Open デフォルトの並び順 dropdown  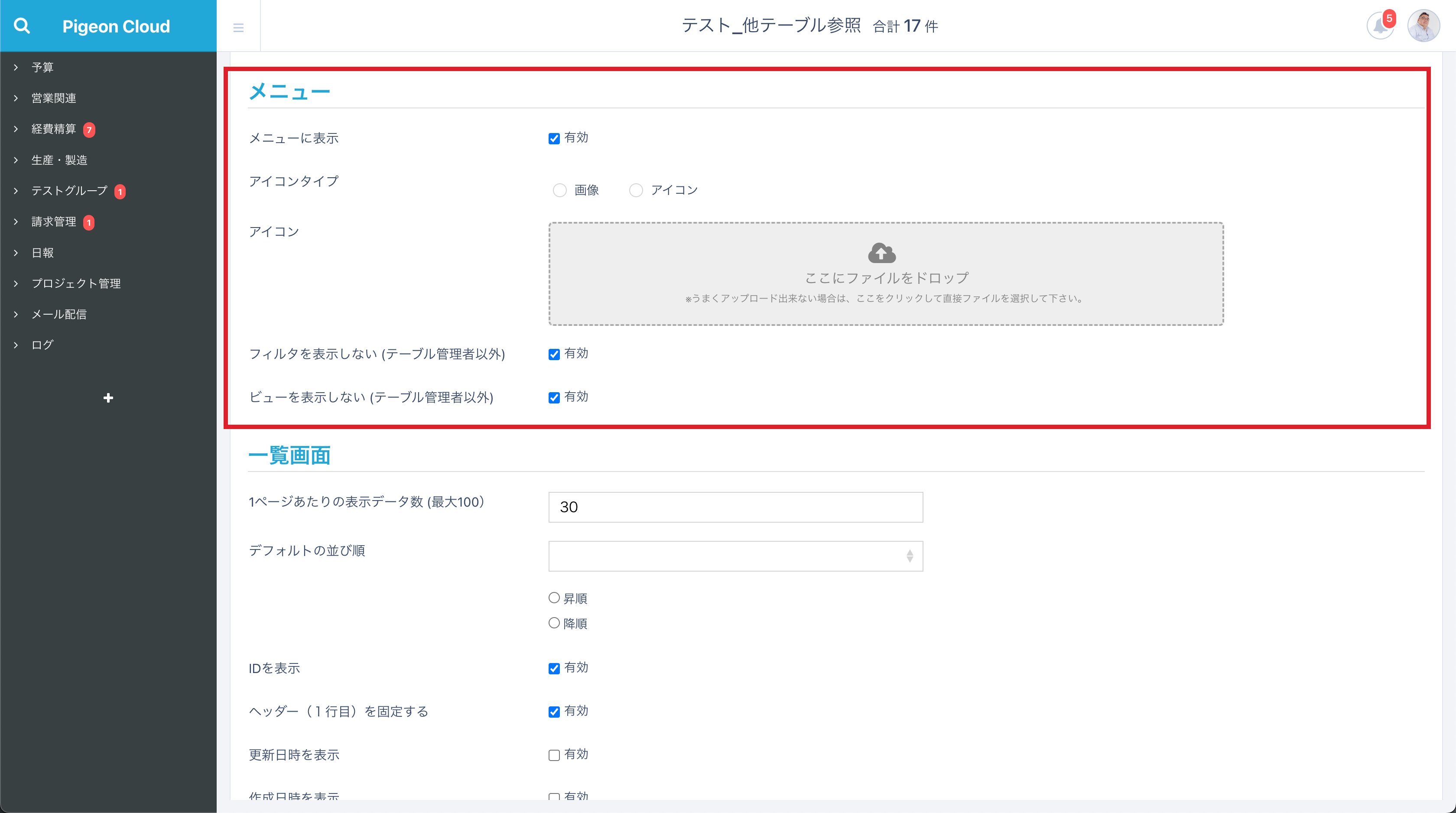point(735,556)
